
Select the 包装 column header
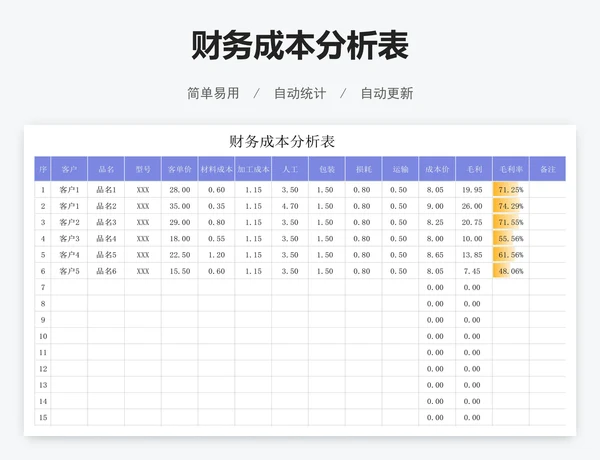click(327, 169)
